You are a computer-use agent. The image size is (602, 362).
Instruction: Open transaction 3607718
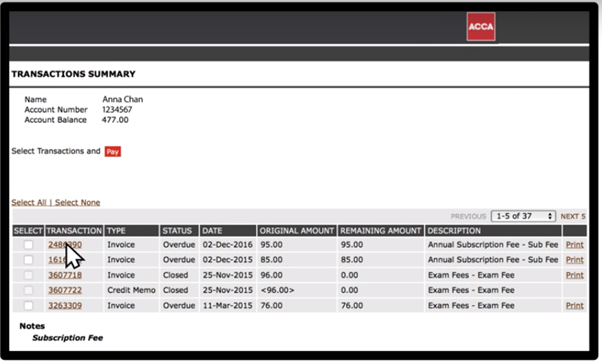coord(65,275)
